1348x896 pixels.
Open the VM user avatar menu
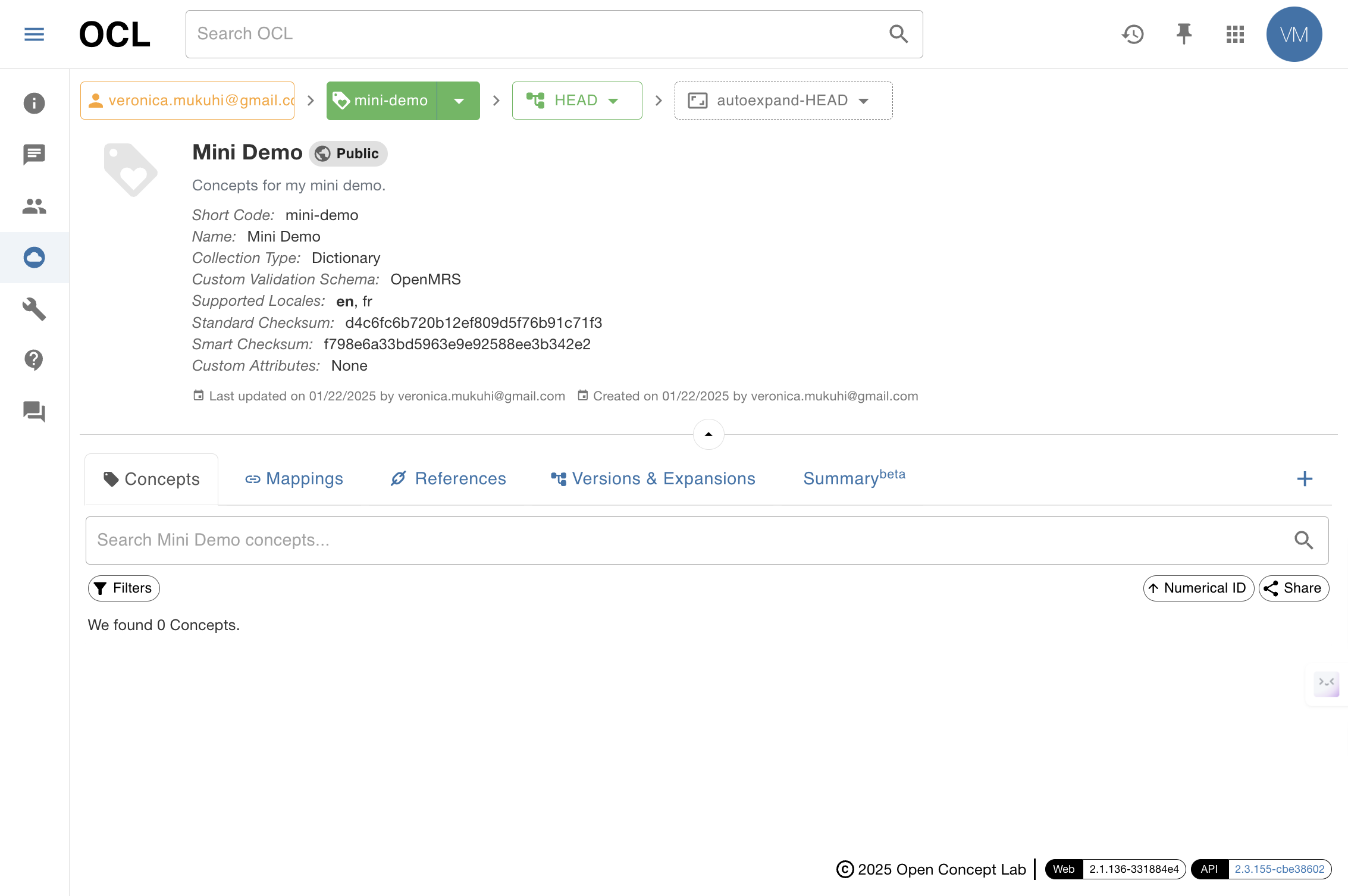click(1294, 34)
